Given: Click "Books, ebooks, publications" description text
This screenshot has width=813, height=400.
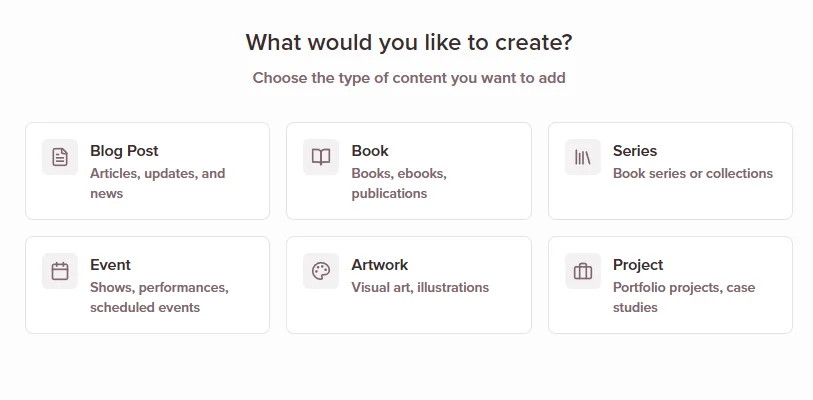Looking at the screenshot, I should (399, 183).
